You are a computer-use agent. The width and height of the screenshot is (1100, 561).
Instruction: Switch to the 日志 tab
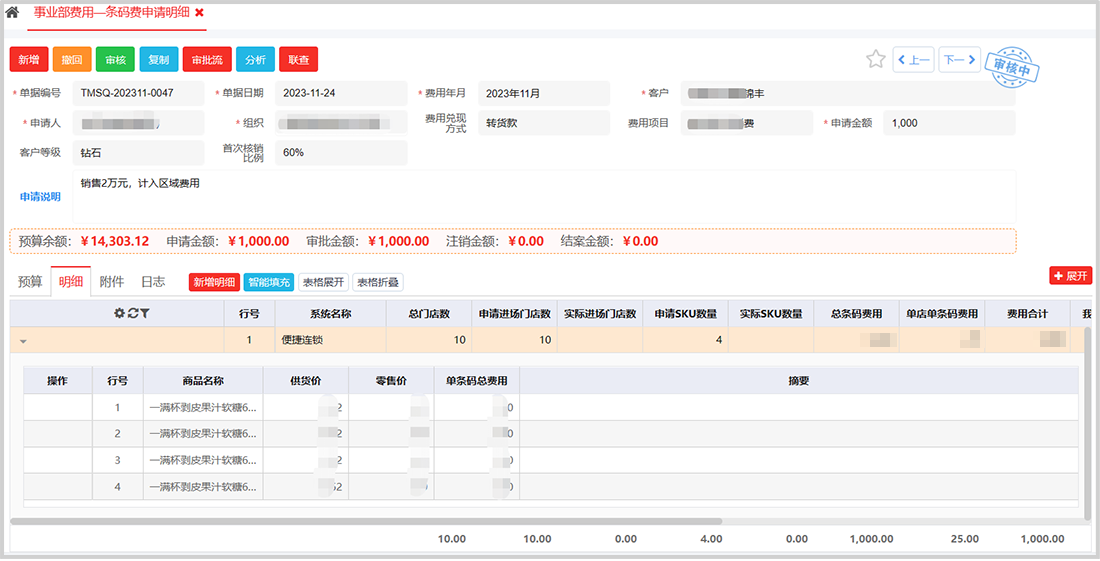click(153, 282)
